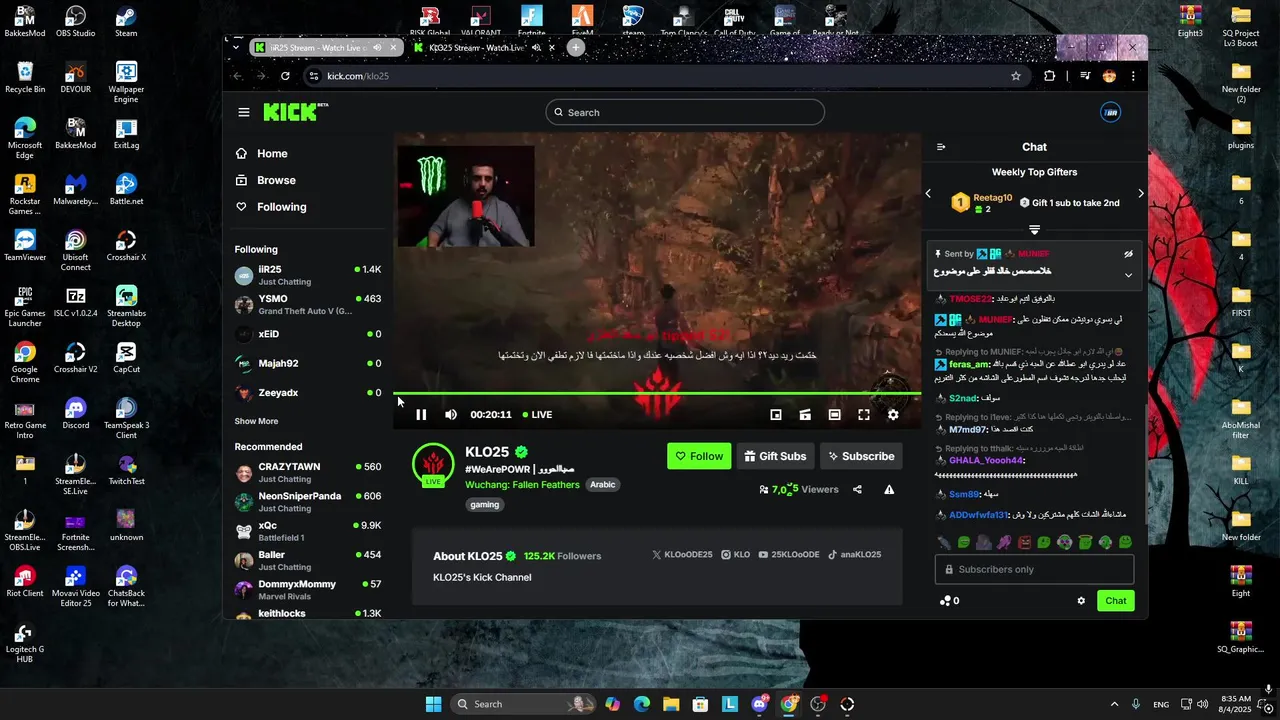1280x720 pixels.
Task: Reload the page in browser
Action: pyautogui.click(x=285, y=76)
